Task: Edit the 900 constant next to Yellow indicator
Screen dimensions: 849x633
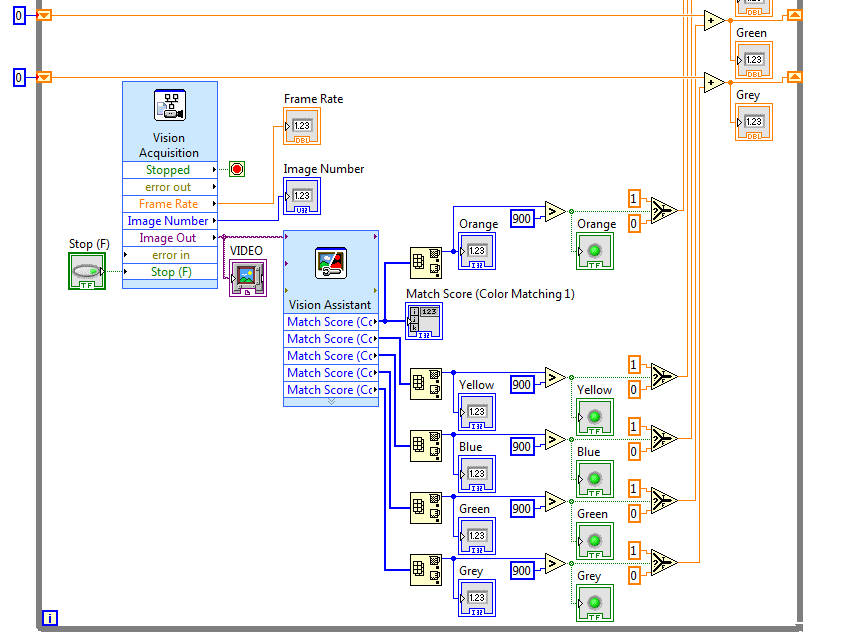Action: [x=522, y=384]
